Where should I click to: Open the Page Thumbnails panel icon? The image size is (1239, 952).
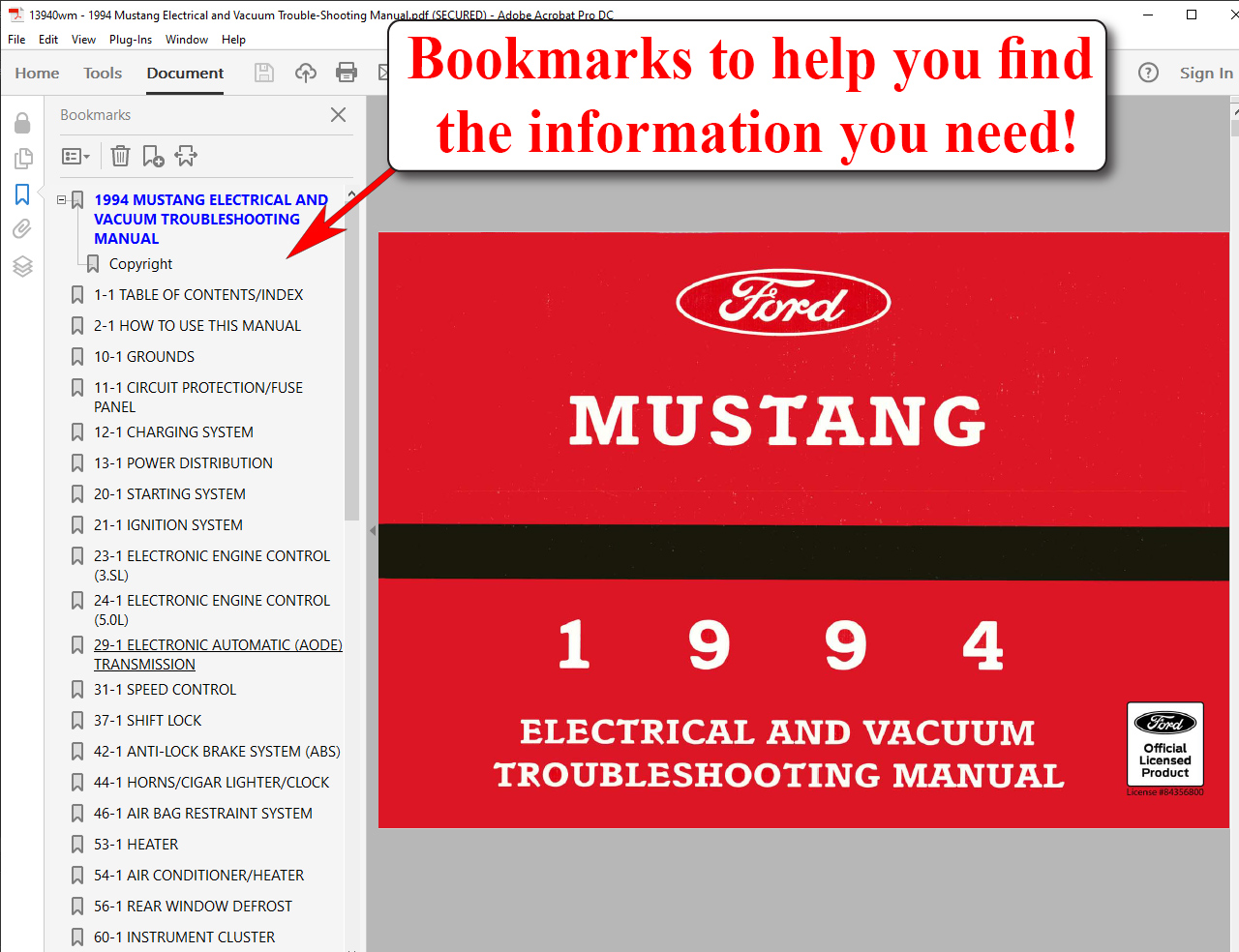(x=23, y=158)
